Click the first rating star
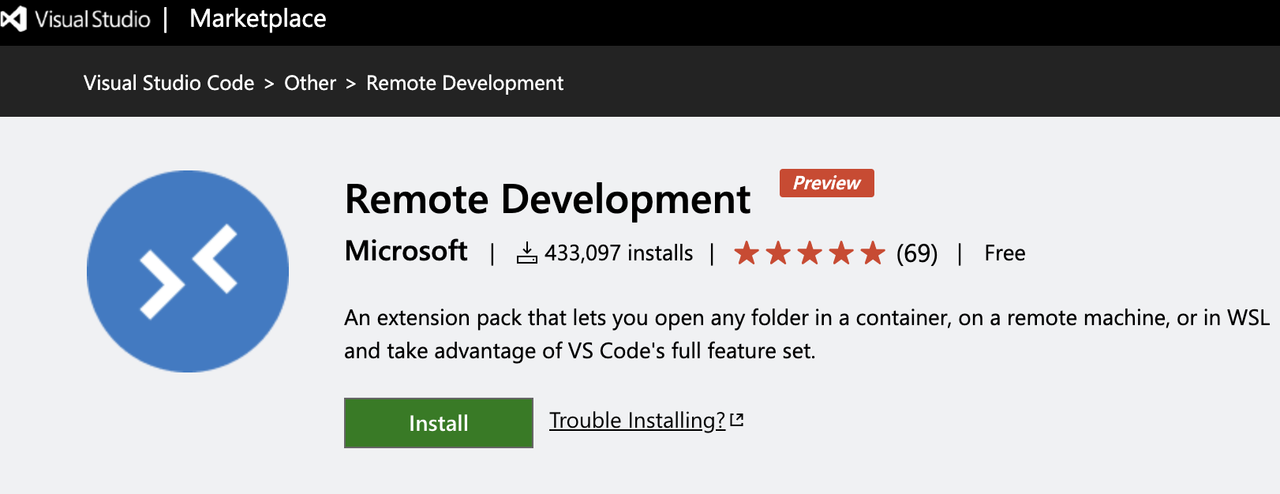1280x494 pixels. [746, 254]
